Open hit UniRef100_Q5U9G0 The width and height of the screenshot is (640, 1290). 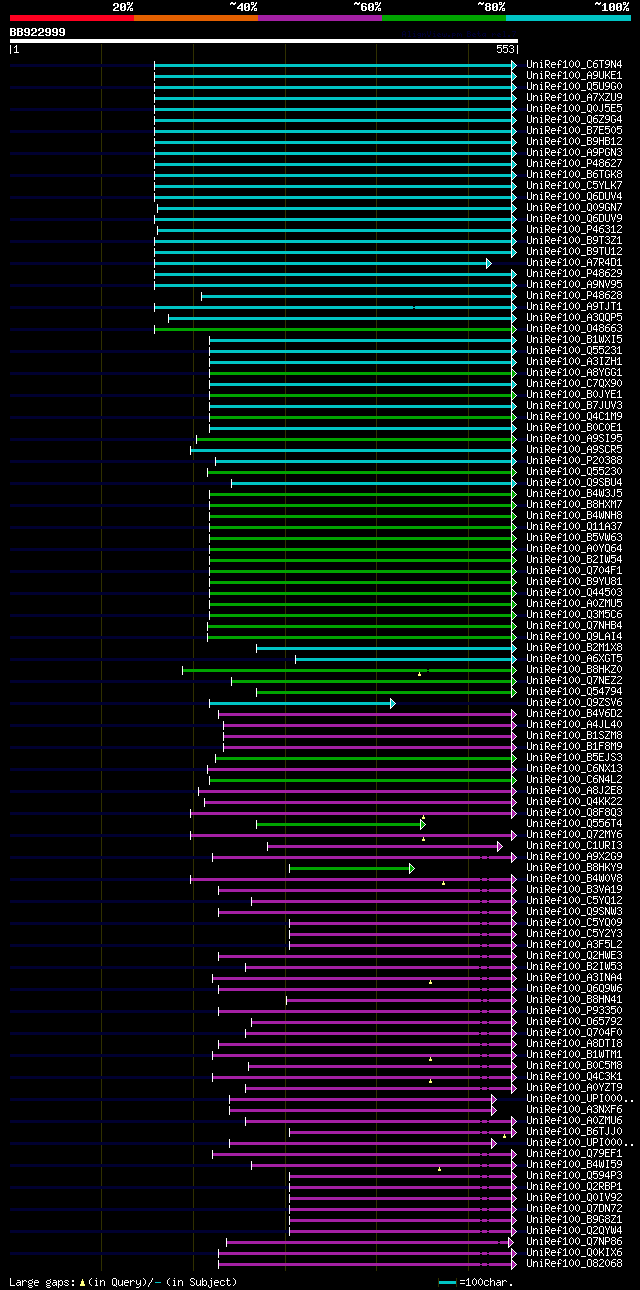tap(574, 86)
